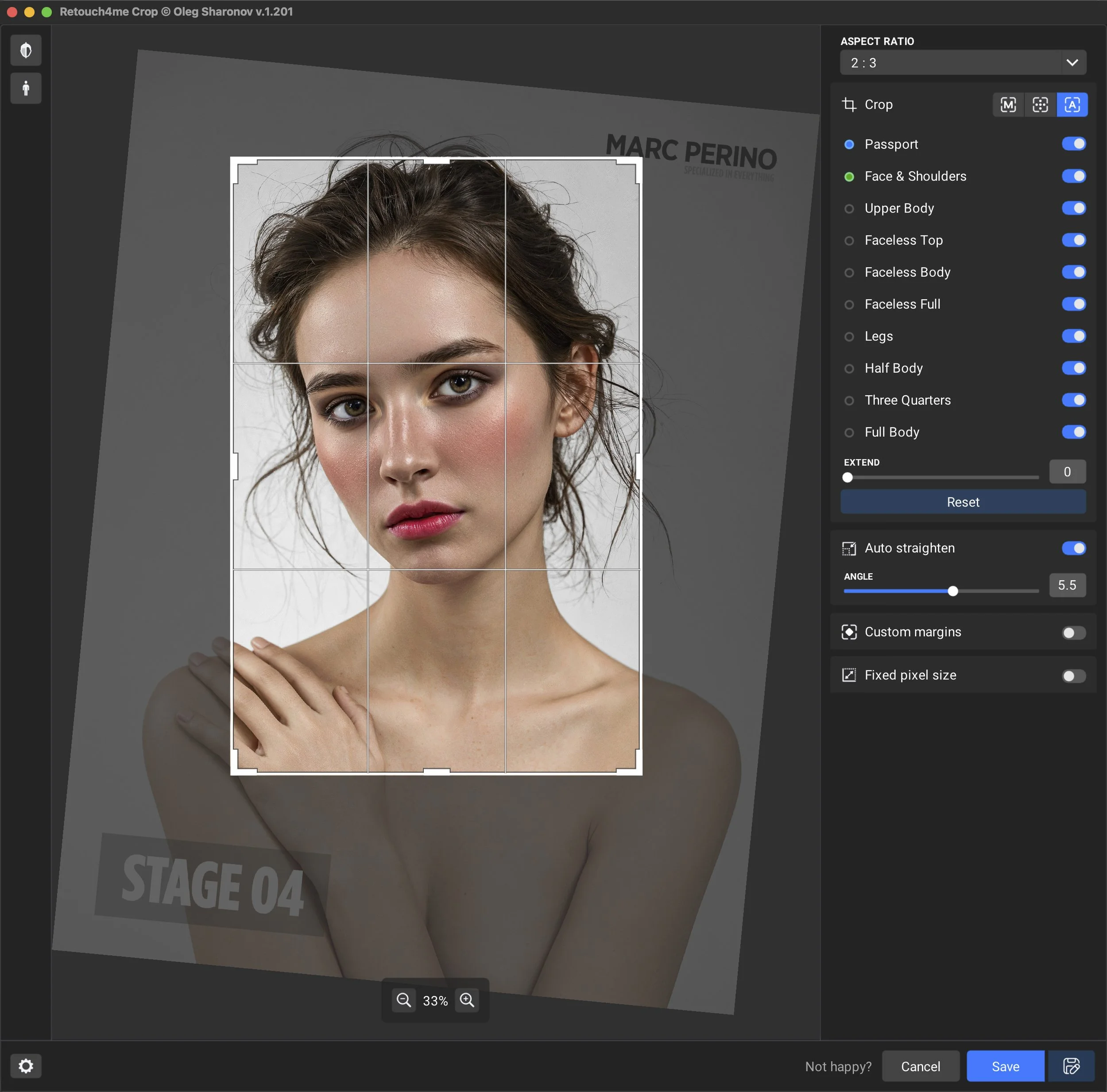Viewport: 1107px width, 1092px height.
Task: Click the aspect ratio chevron arrow
Action: point(1072,62)
